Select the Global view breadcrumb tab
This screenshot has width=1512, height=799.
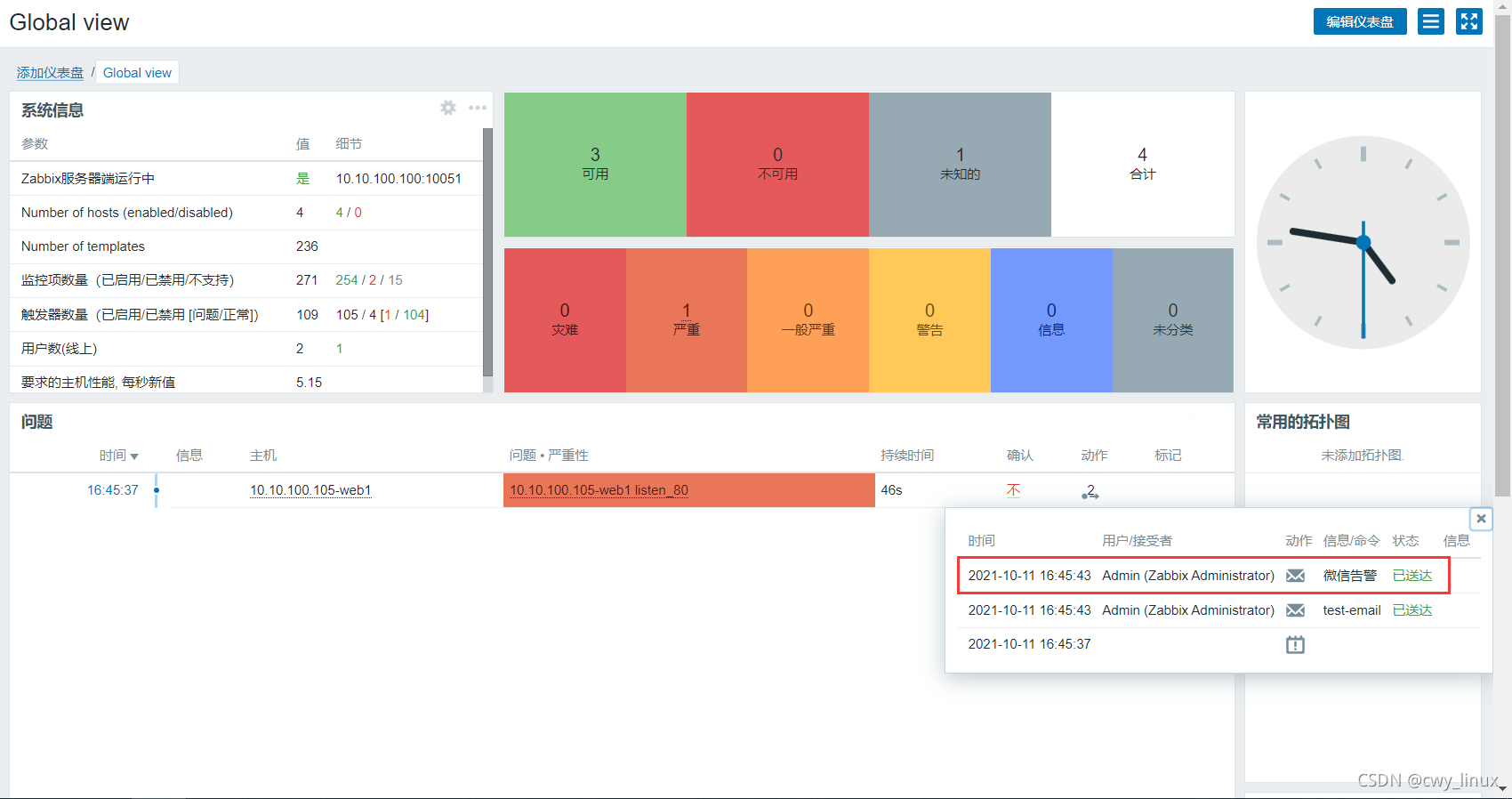[137, 73]
